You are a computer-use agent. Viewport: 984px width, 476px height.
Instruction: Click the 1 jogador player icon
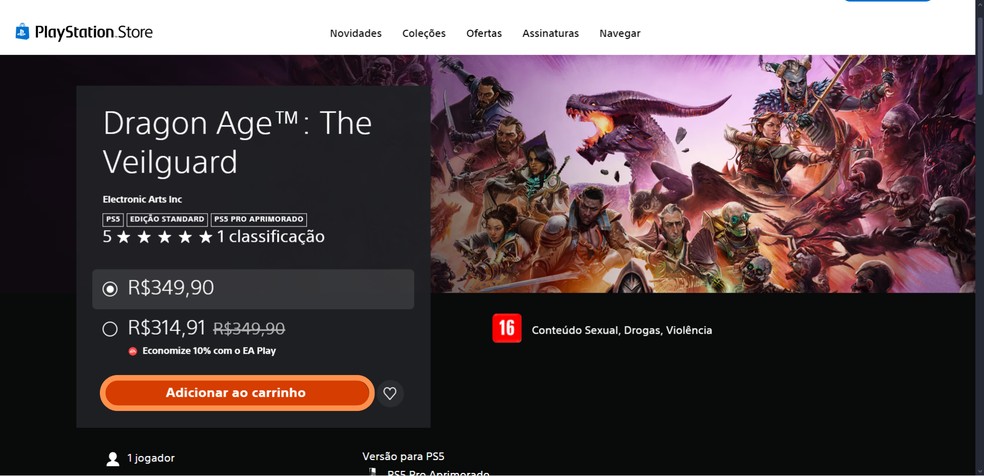click(x=113, y=458)
